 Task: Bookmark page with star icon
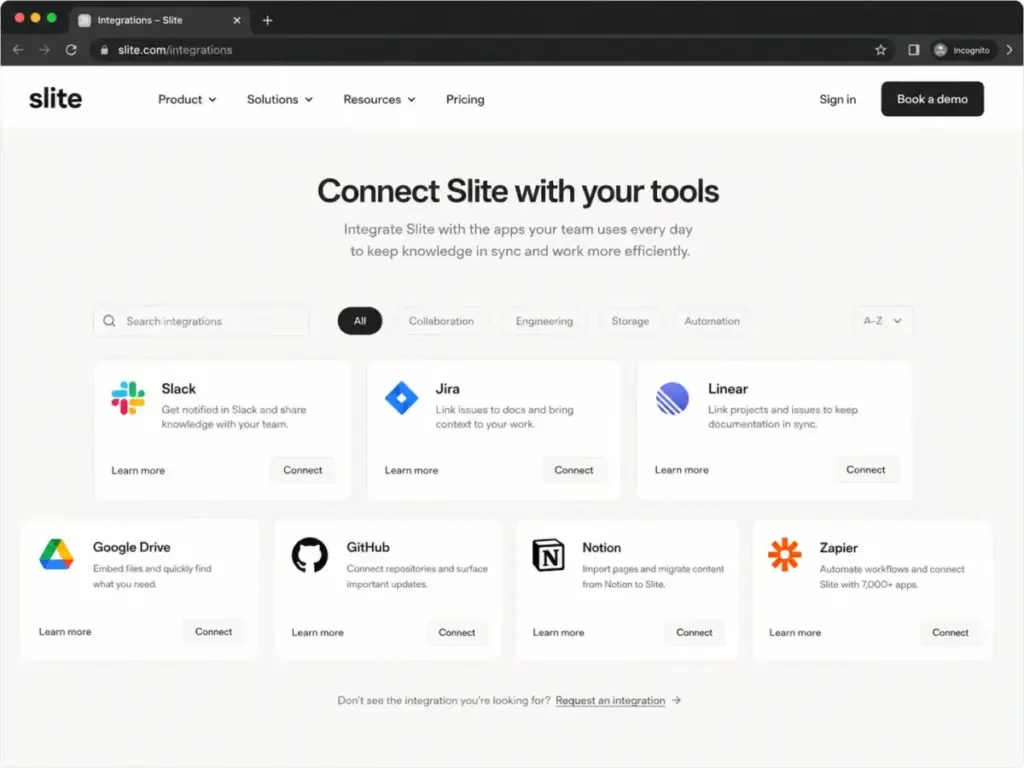tap(880, 50)
